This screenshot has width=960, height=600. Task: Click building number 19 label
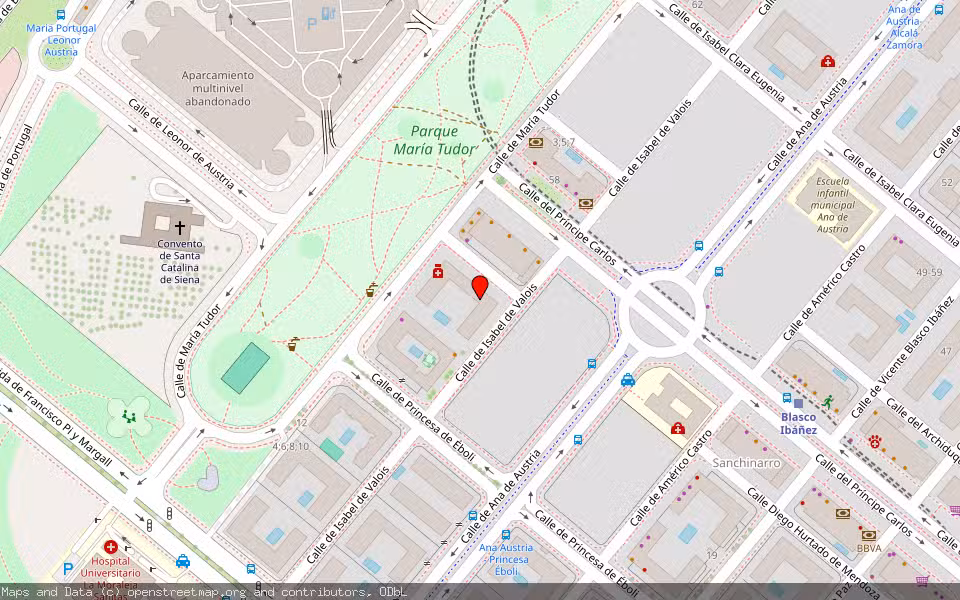(x=711, y=555)
